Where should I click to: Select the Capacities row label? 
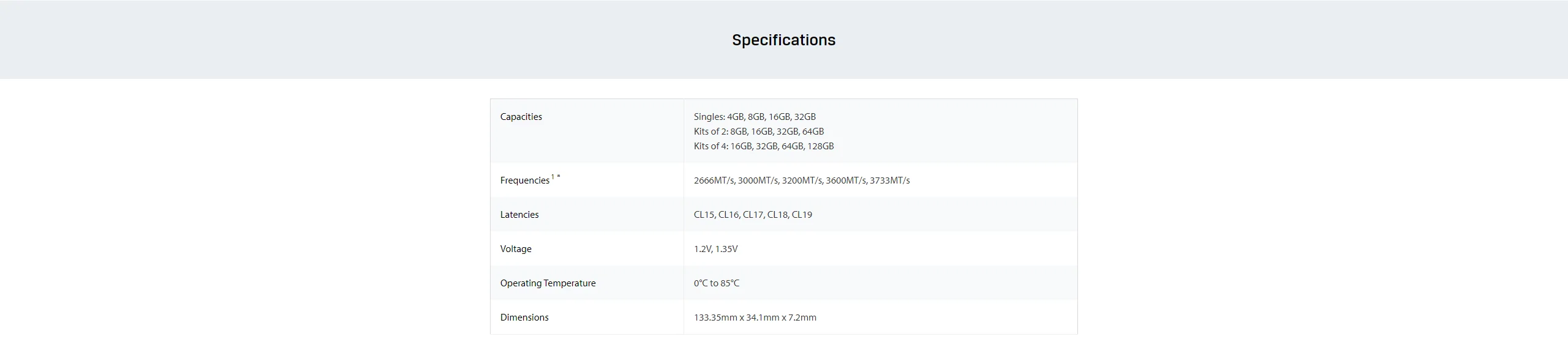click(521, 117)
